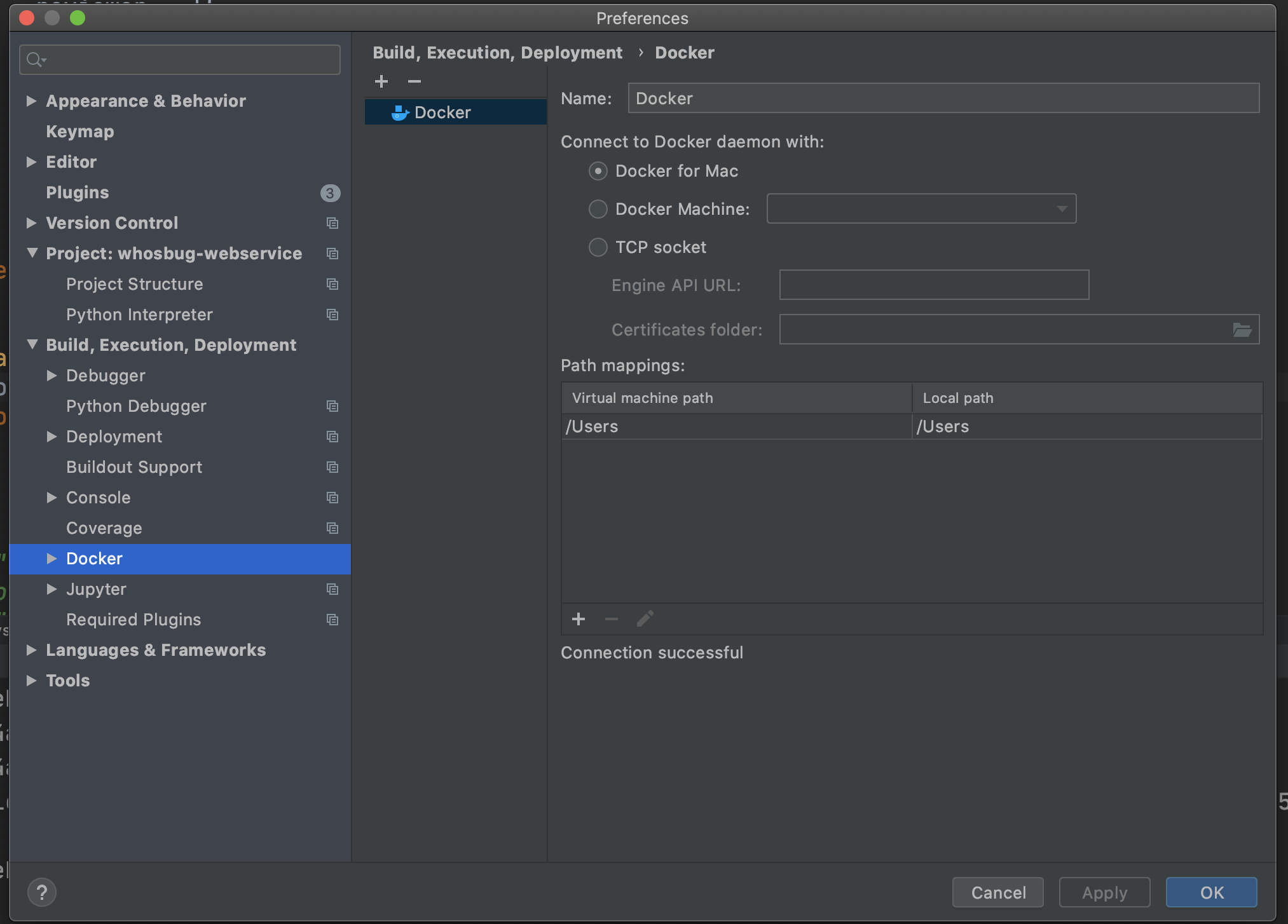Select the Docker whale entry in list
The height and width of the screenshot is (924, 1288).
click(x=455, y=112)
